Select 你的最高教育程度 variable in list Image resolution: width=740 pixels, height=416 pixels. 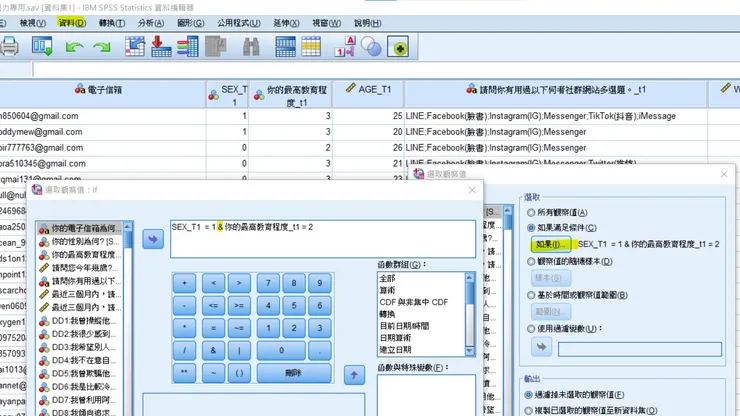79,255
